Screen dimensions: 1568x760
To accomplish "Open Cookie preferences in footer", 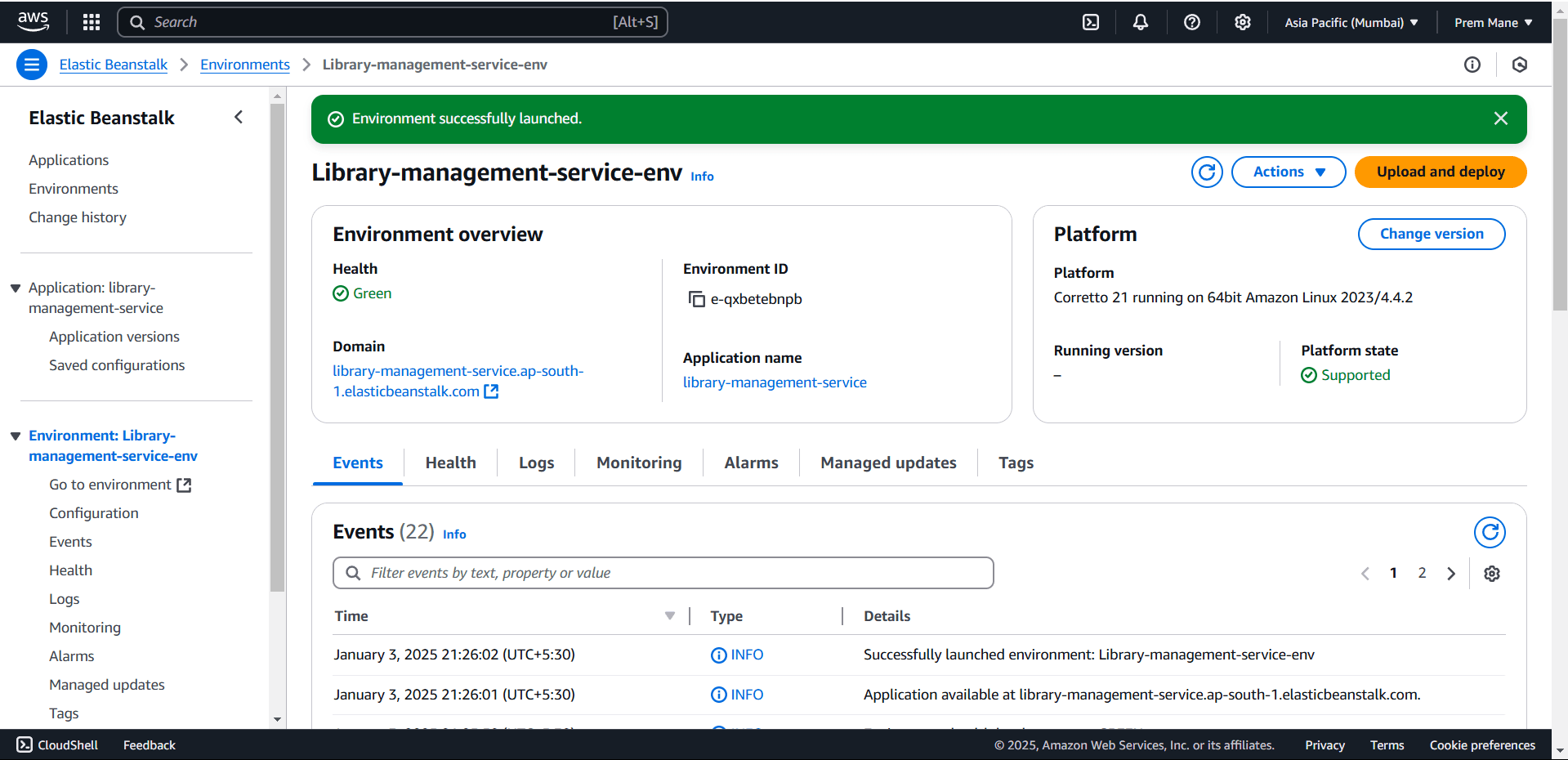I will point(1482,745).
